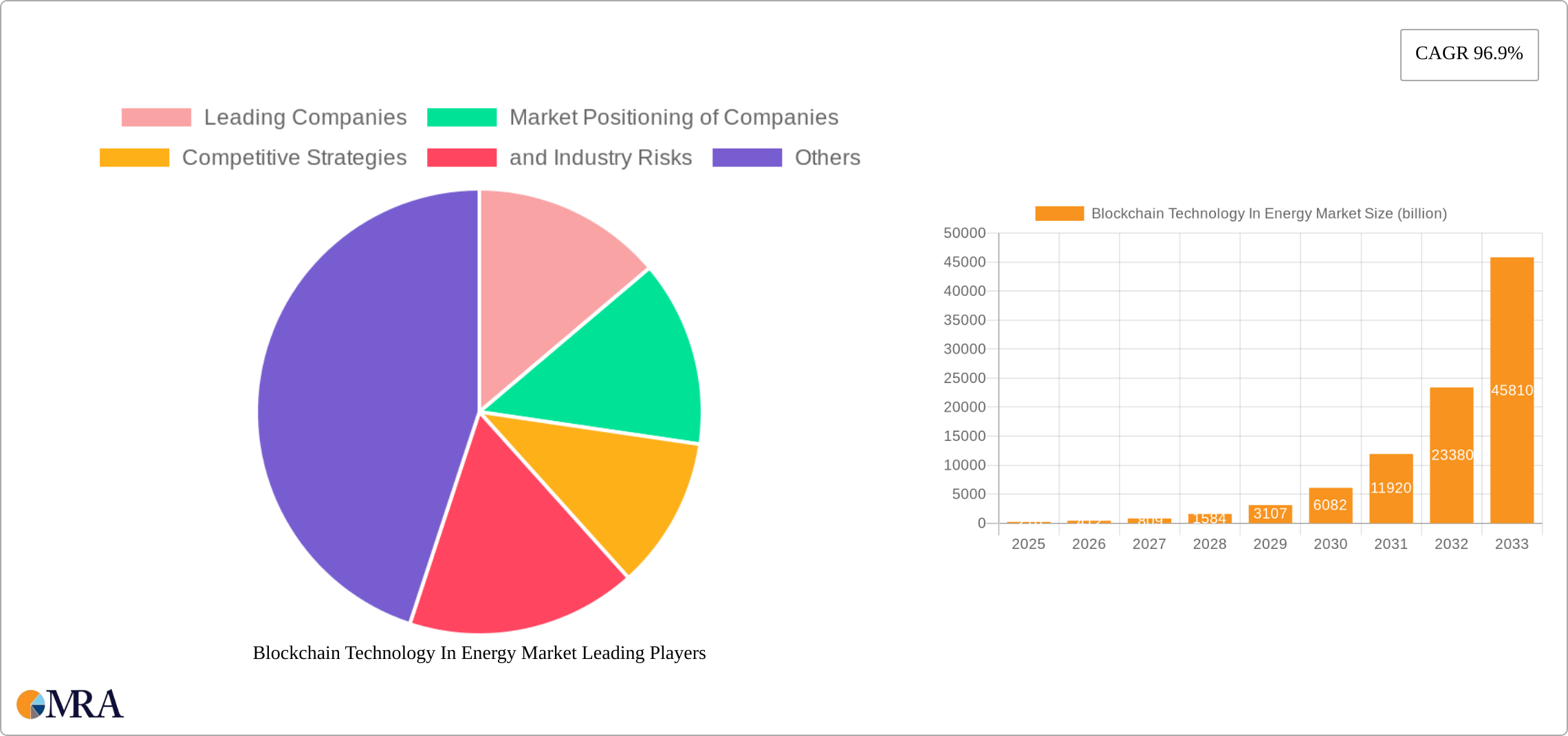Click the x-axis label 2029
This screenshot has height=736, width=1568.
tap(1270, 544)
